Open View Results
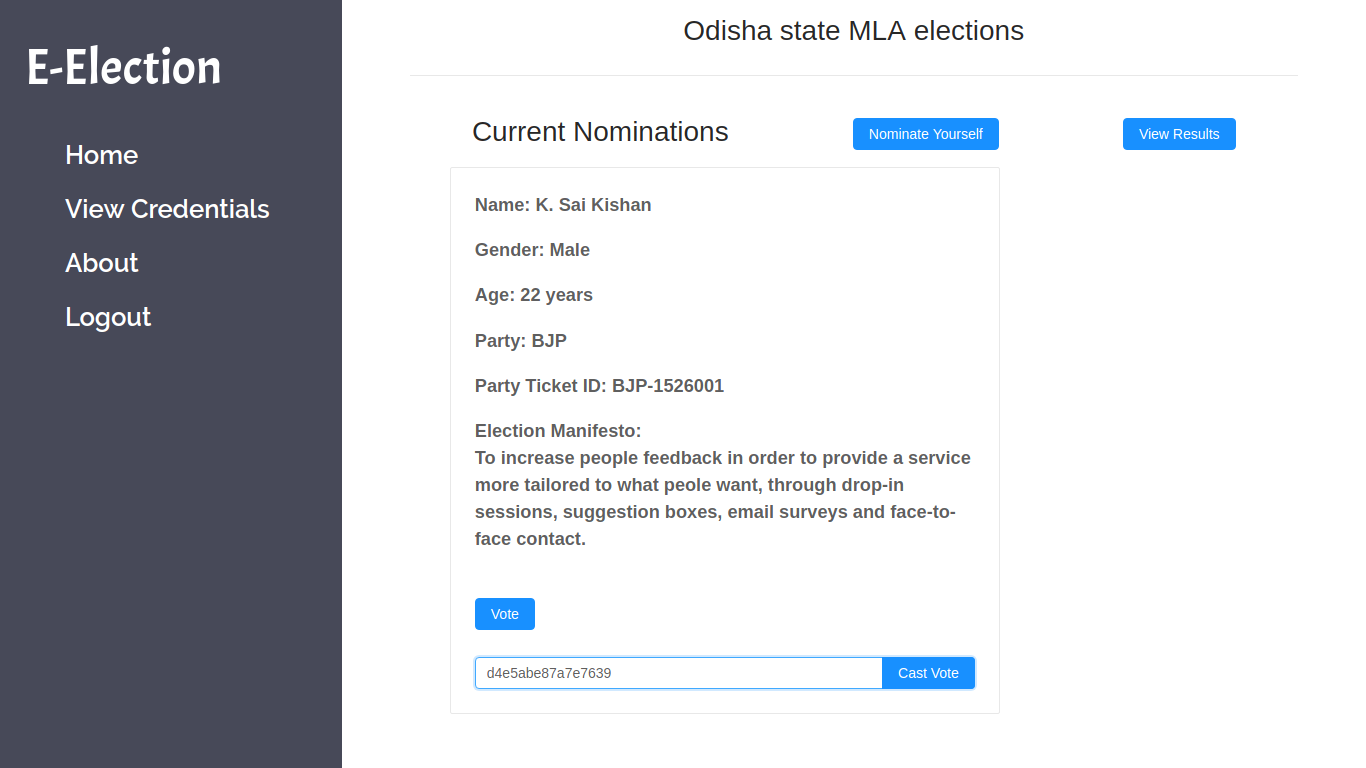The image size is (1366, 768). point(1179,134)
